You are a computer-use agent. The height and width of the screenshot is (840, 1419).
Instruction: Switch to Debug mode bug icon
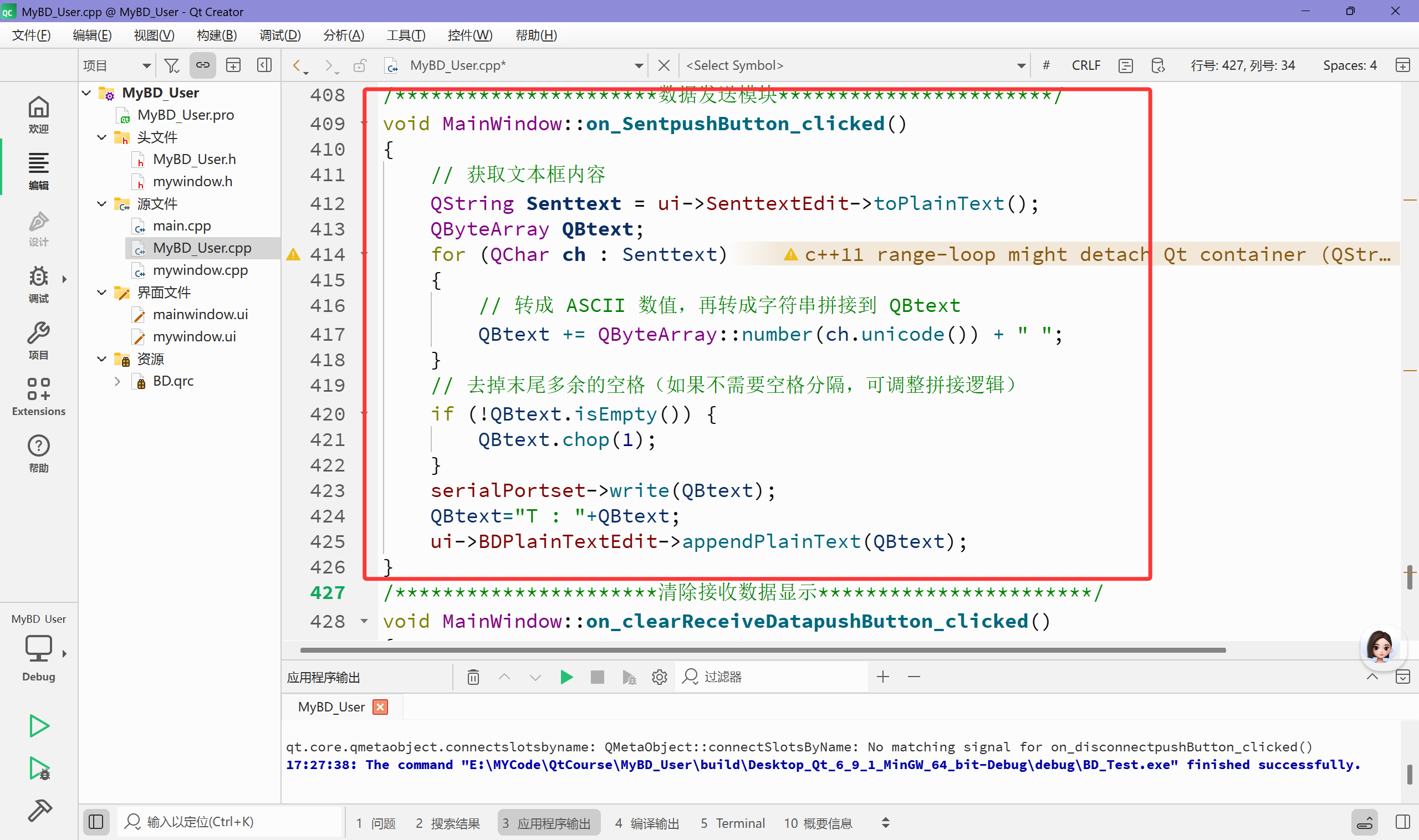(38, 284)
